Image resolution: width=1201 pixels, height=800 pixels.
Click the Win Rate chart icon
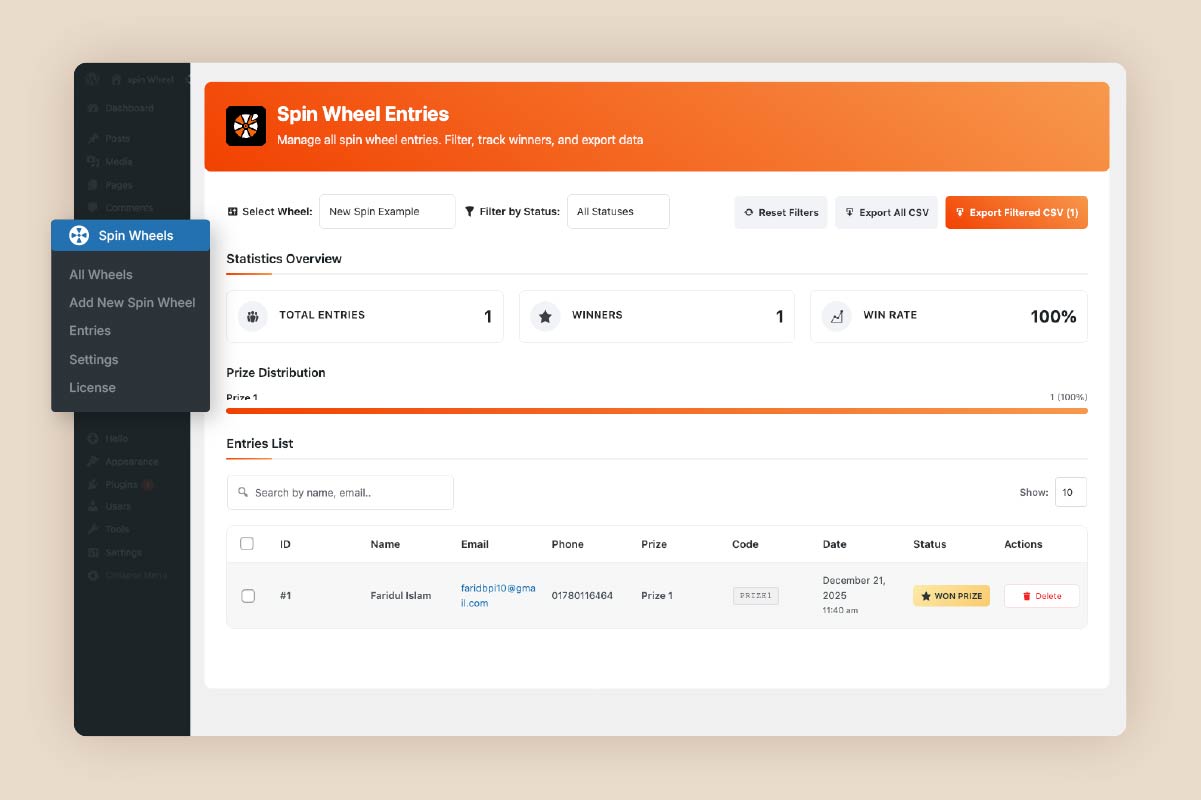[836, 316]
